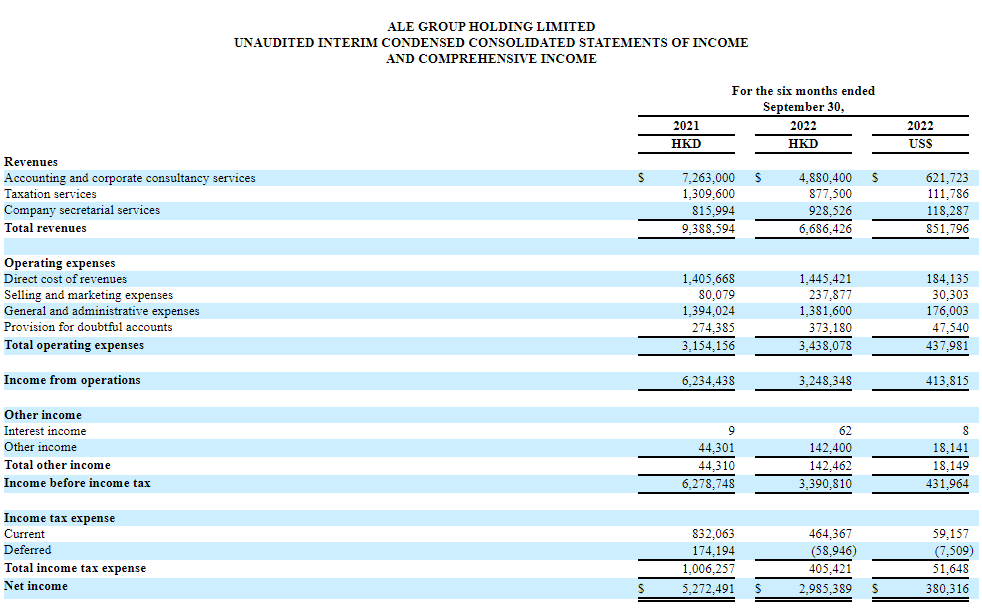The image size is (982, 611).
Task: Click net income value 380,316
Action: [x=947, y=589]
